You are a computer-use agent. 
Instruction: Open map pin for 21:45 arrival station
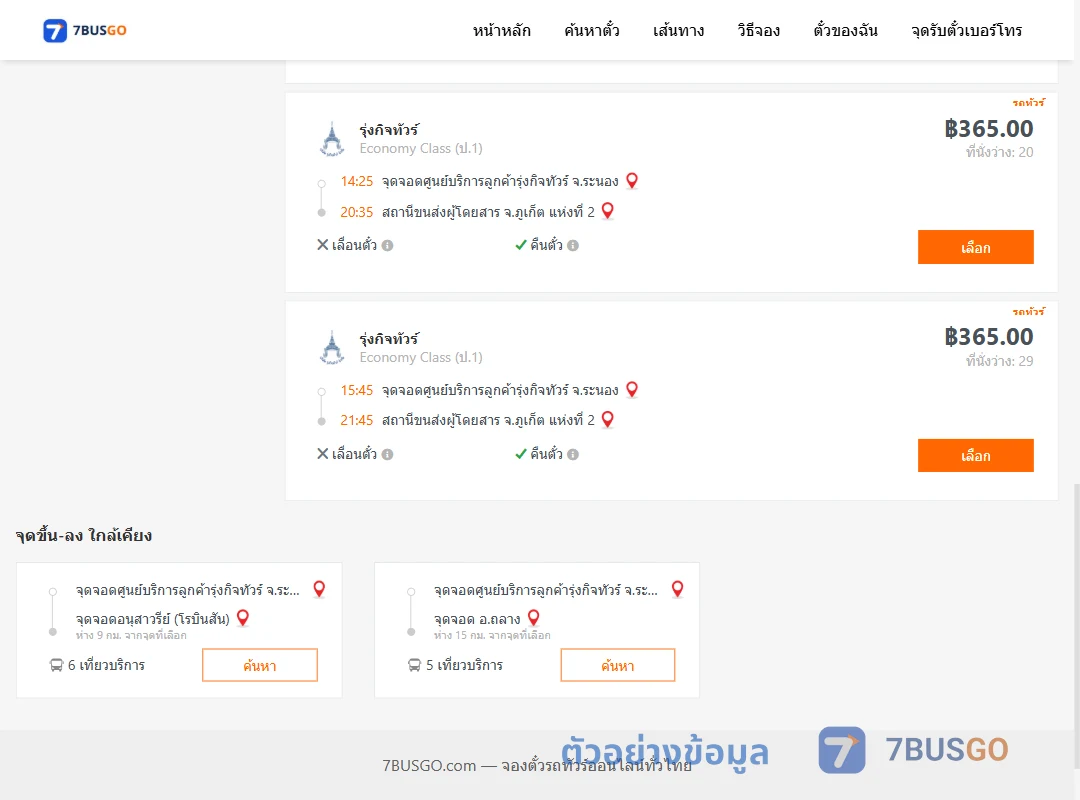608,419
